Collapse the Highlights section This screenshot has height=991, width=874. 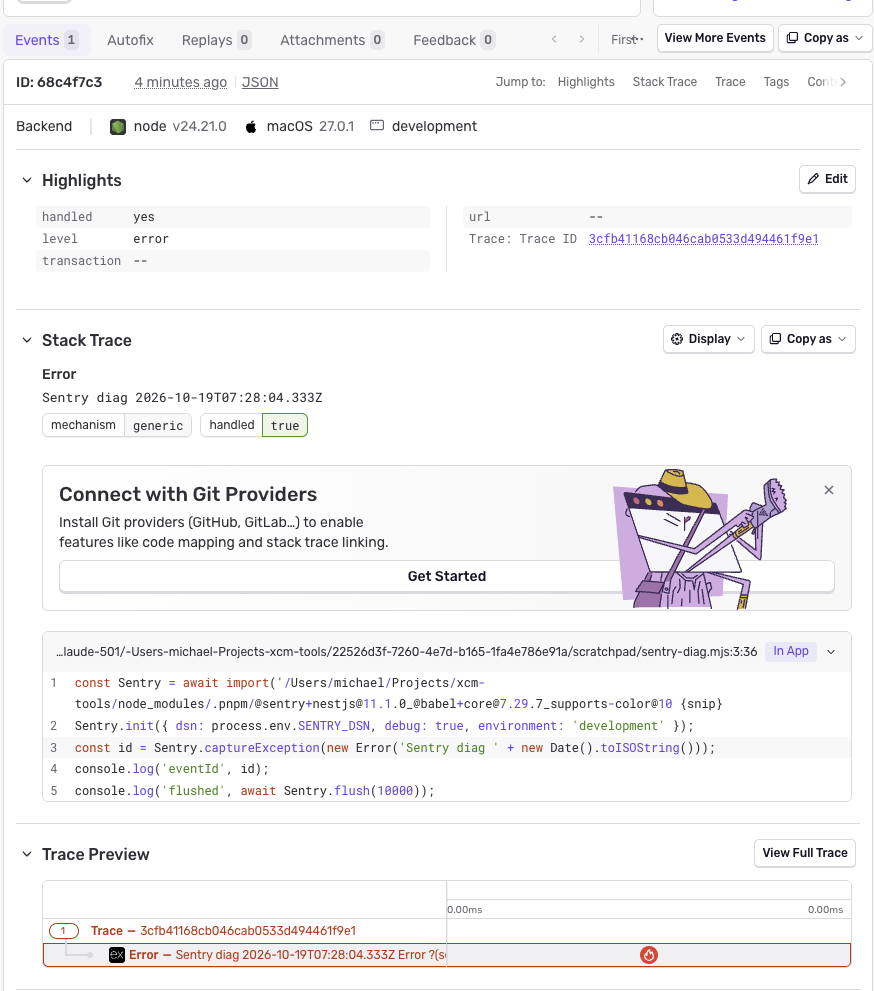click(x=27, y=180)
